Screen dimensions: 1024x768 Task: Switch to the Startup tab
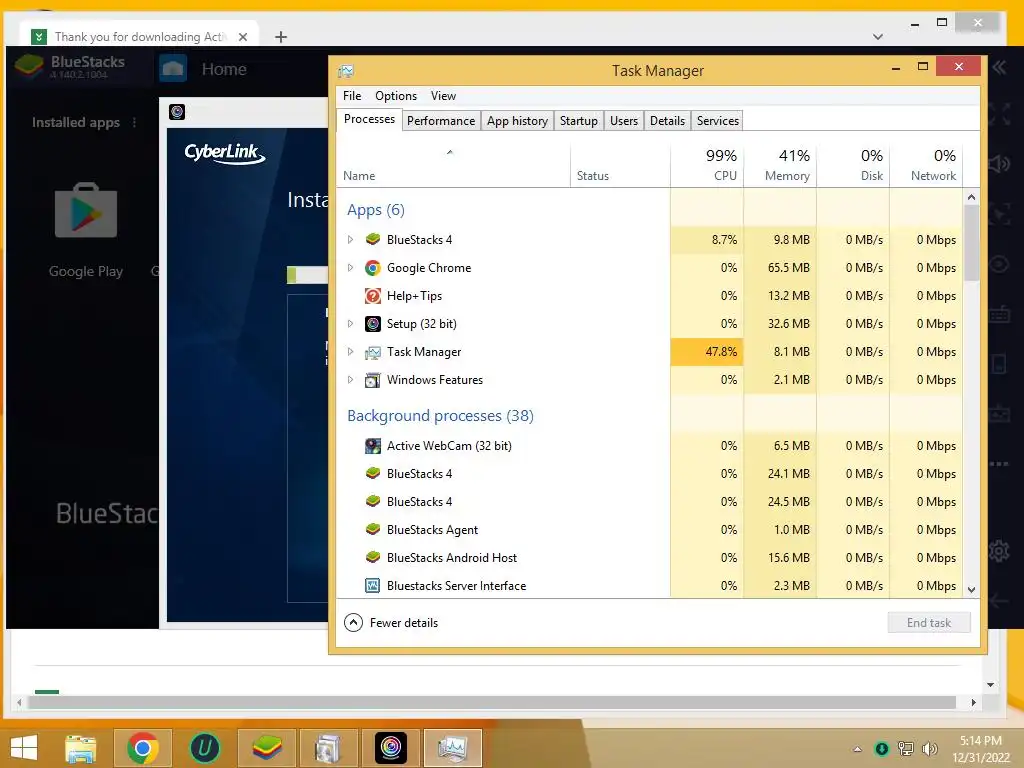(579, 121)
